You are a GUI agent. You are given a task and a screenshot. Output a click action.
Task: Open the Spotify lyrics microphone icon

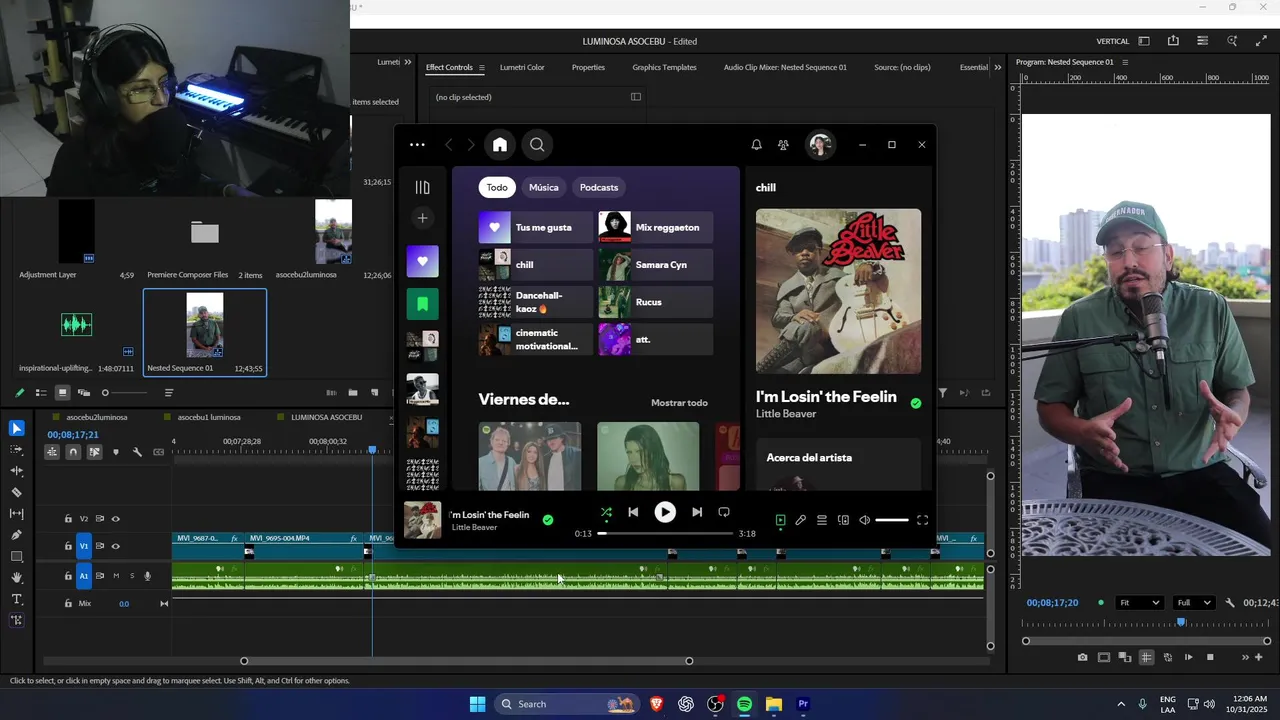point(800,520)
